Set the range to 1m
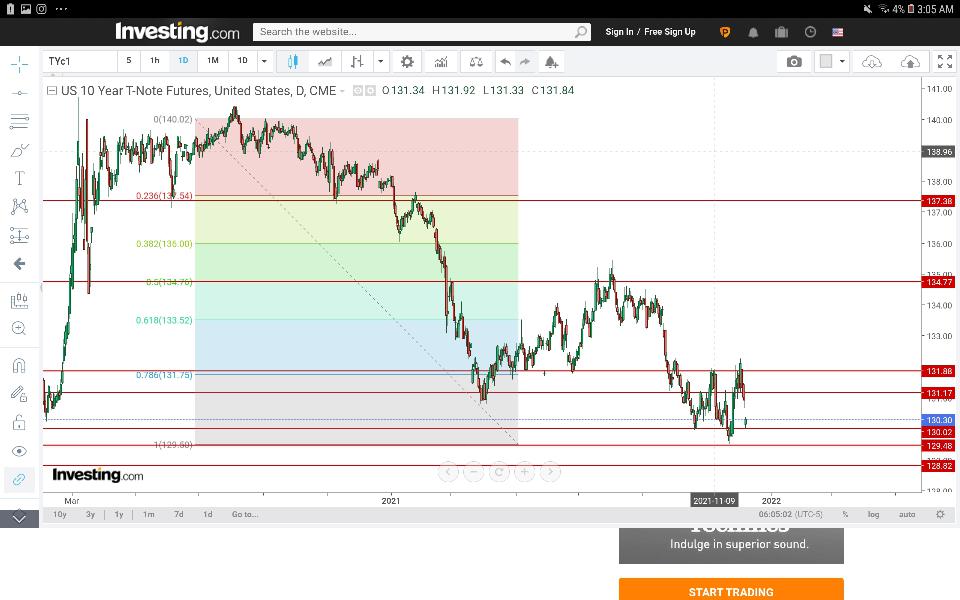The height and width of the screenshot is (600, 960). click(x=149, y=514)
